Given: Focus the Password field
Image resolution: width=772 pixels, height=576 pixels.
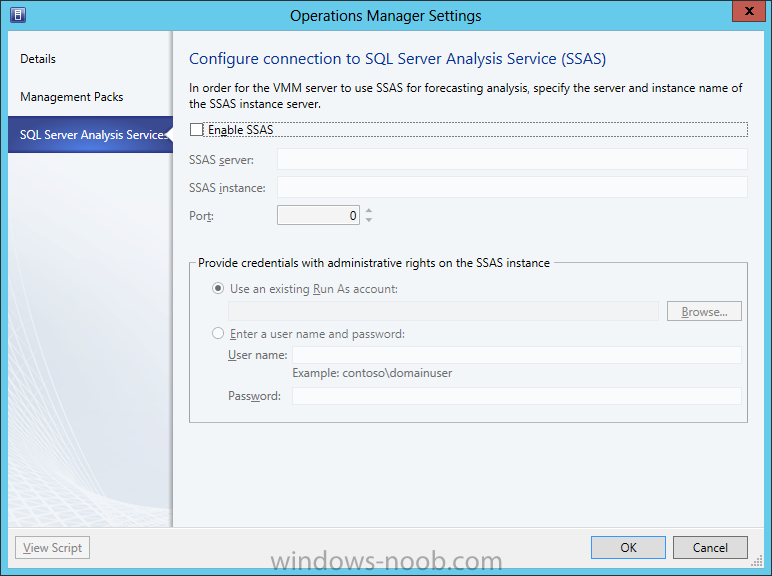Looking at the screenshot, I should 517,396.
